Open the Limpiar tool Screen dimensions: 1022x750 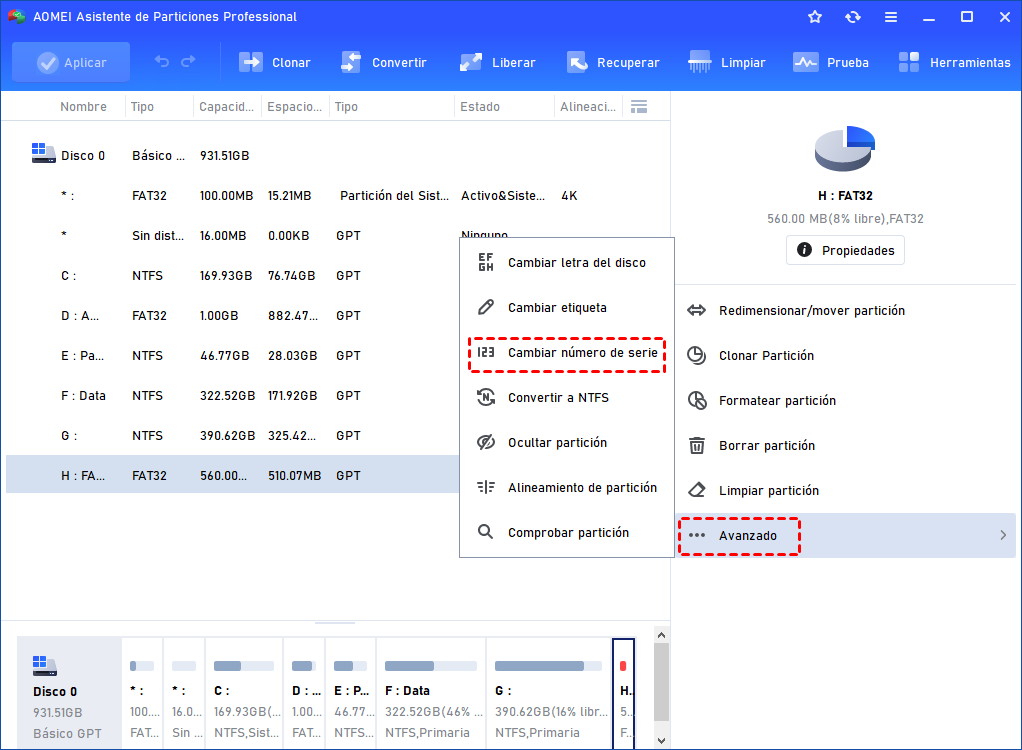(x=727, y=63)
